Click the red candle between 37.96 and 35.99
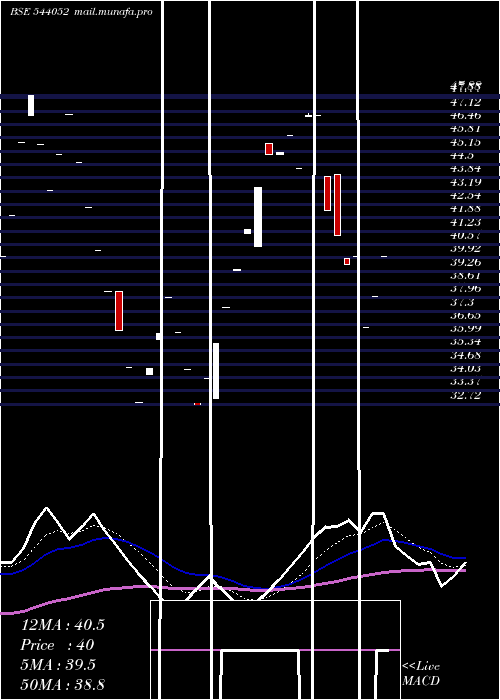This screenshot has height=700, width=500. pos(119,311)
